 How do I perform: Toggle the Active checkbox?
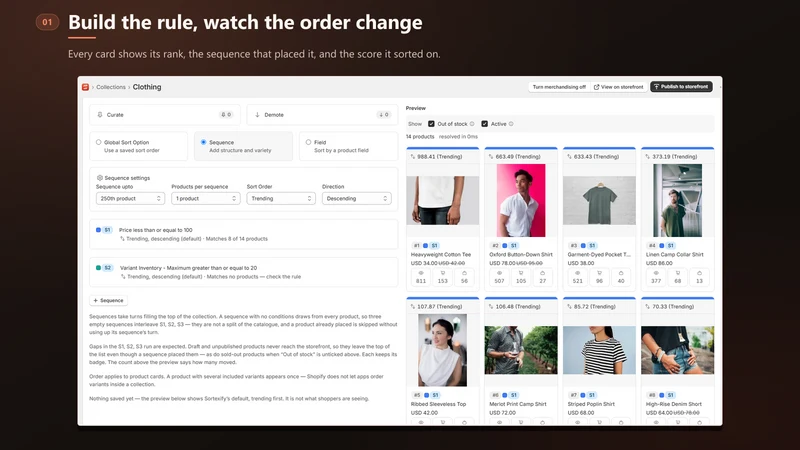tap(485, 124)
